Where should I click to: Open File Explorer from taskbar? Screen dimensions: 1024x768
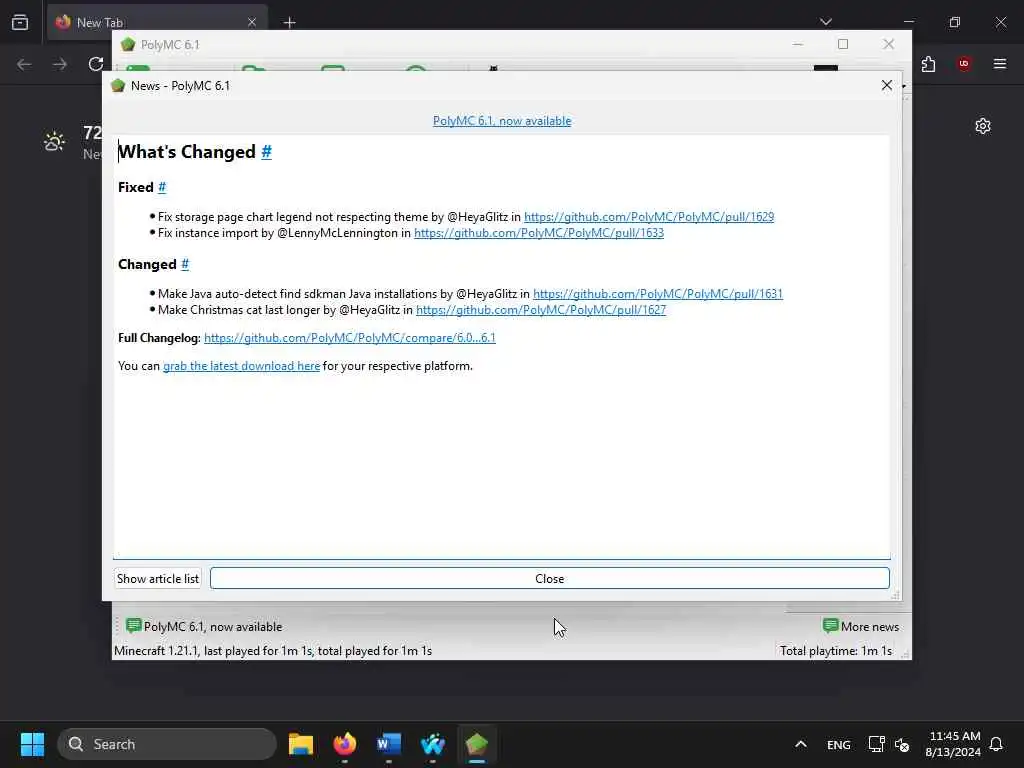click(301, 744)
